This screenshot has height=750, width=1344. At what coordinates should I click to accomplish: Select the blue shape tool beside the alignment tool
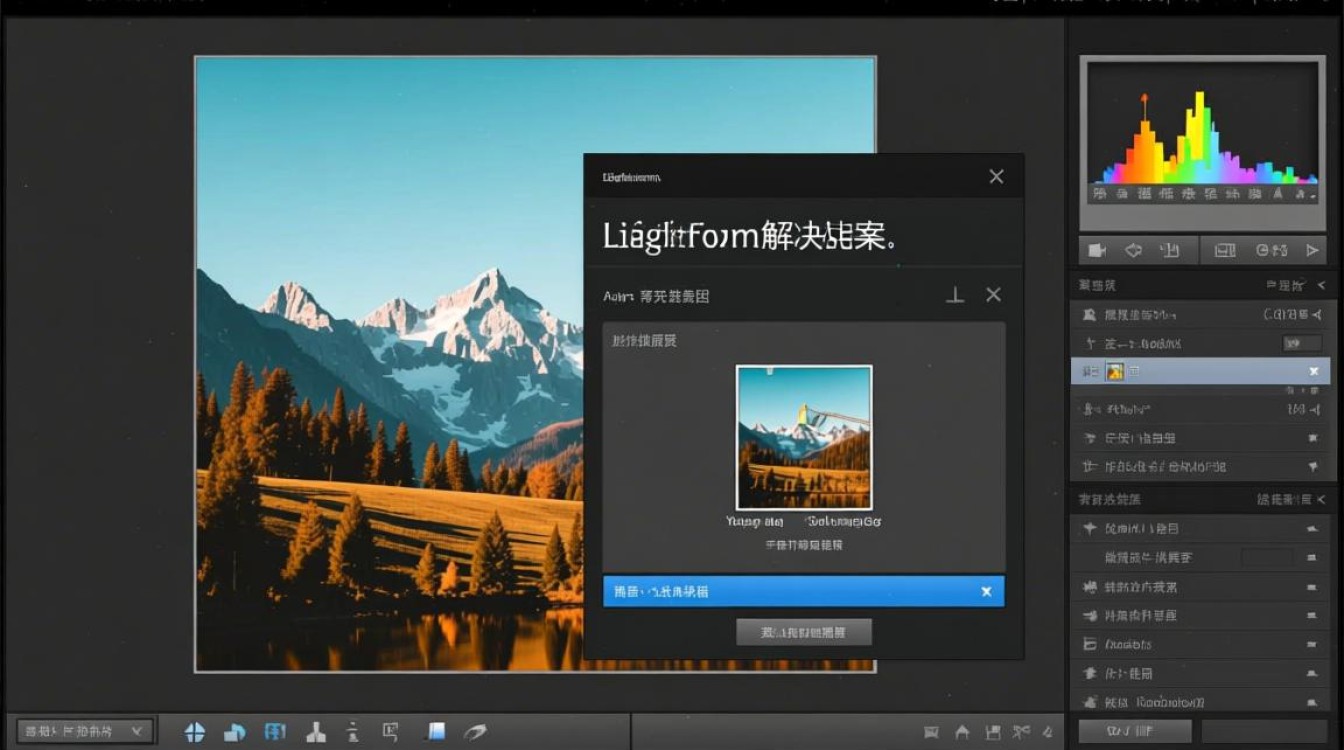click(235, 730)
